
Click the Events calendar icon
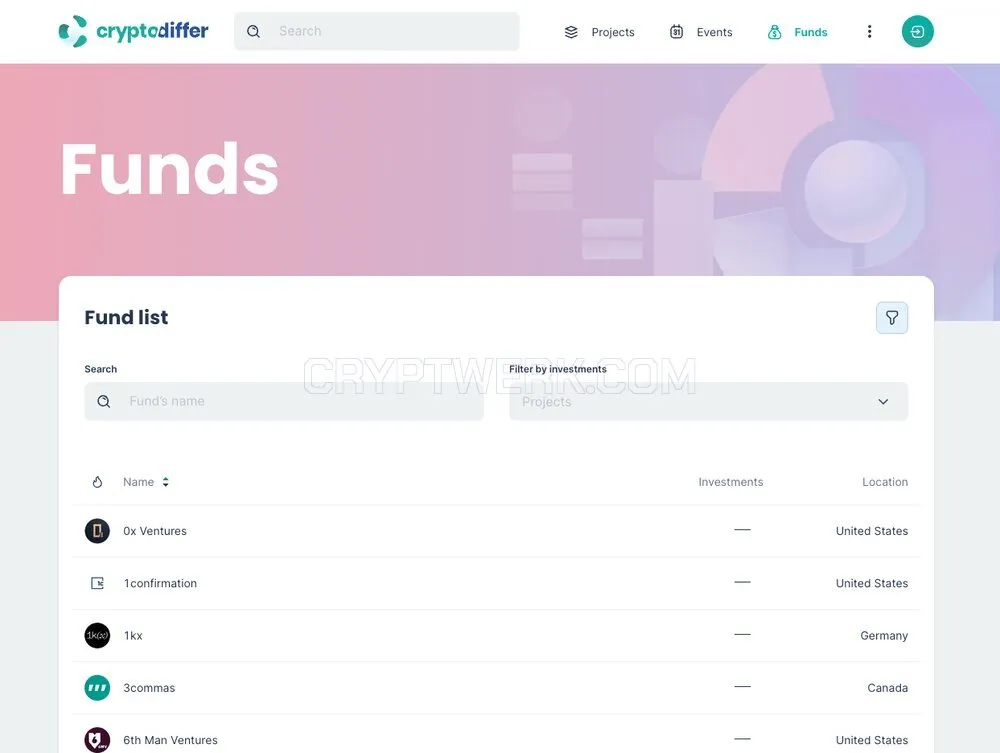[x=677, y=31]
